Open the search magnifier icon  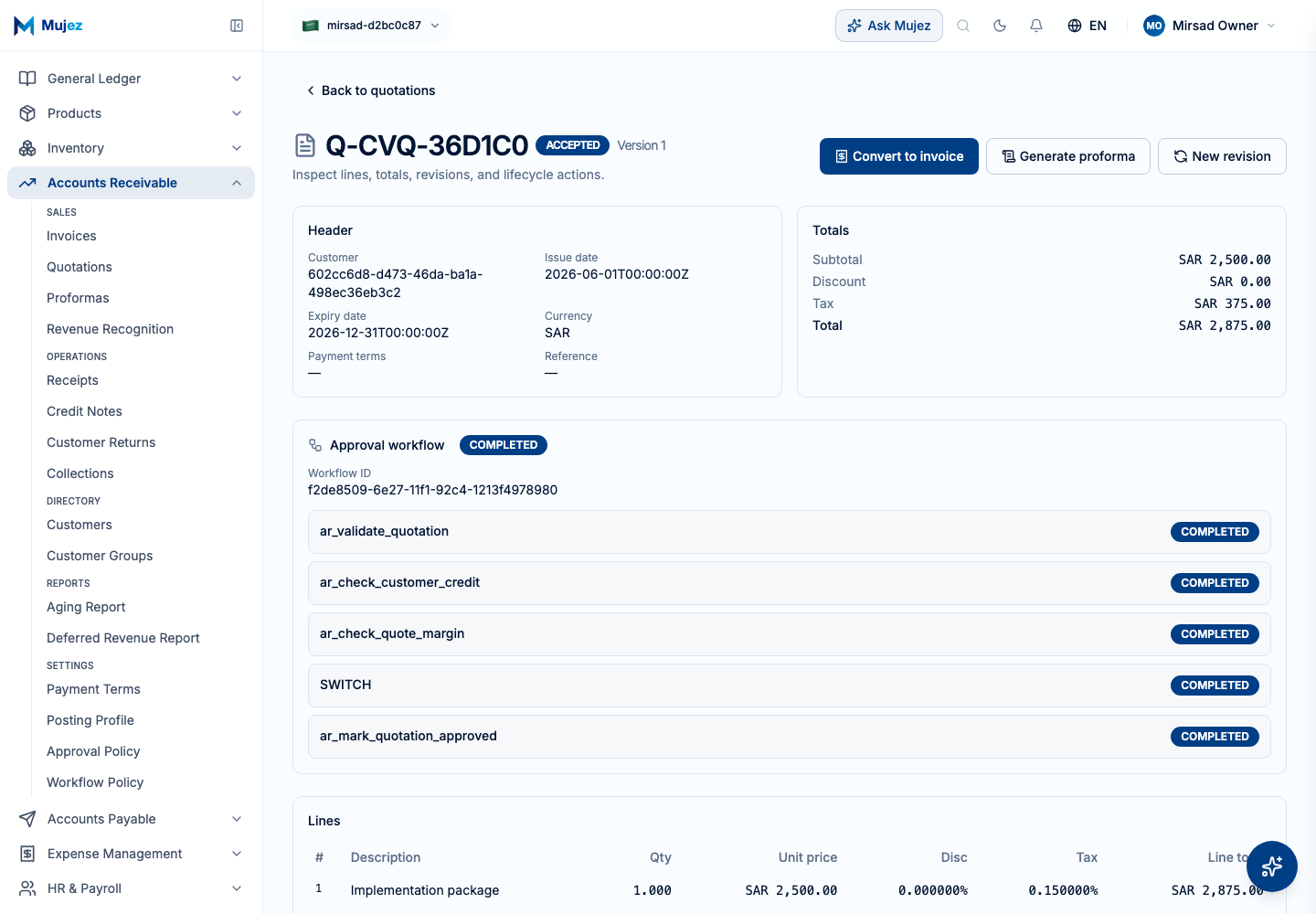(963, 26)
